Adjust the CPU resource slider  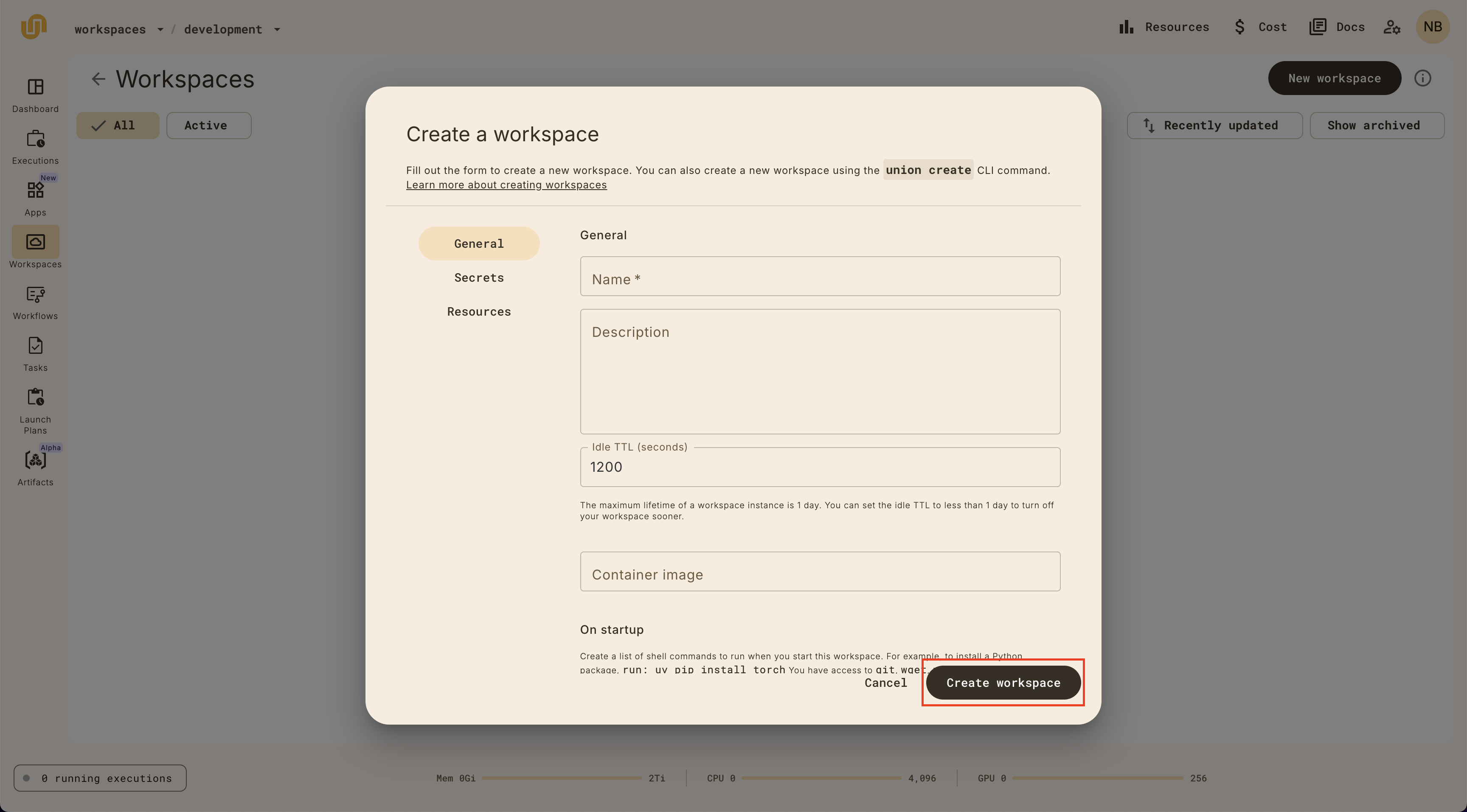pos(822,778)
